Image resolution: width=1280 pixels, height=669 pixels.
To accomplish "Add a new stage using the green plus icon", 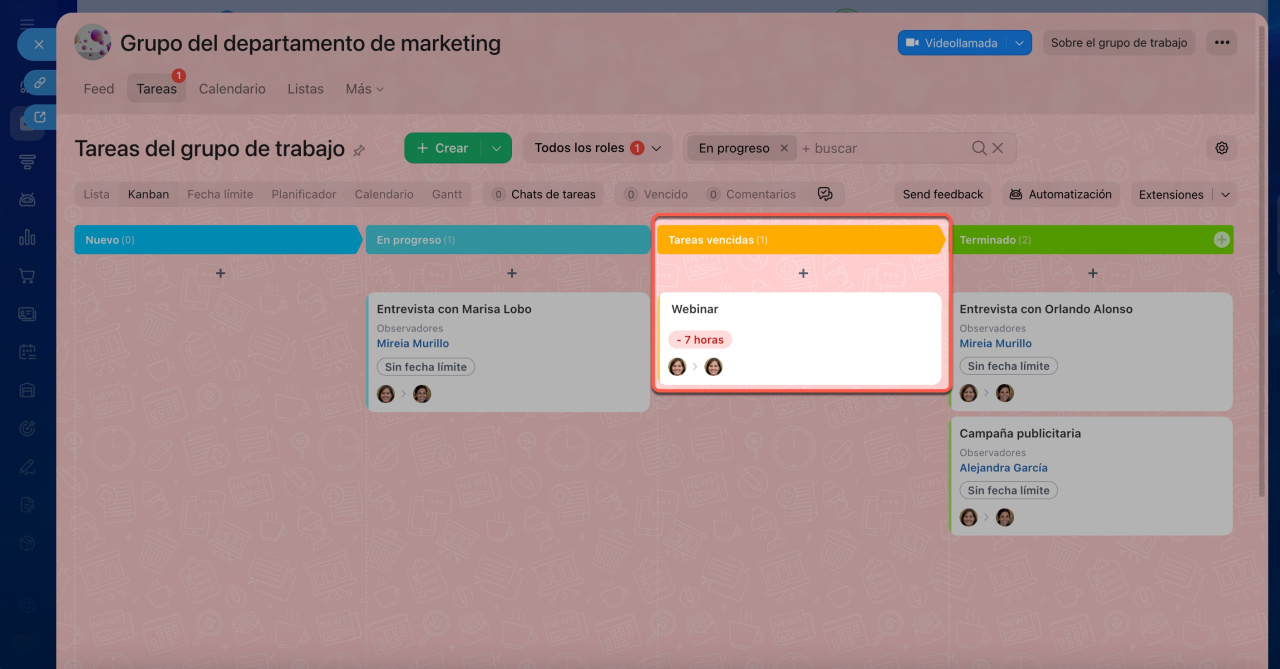I will tap(1221, 240).
